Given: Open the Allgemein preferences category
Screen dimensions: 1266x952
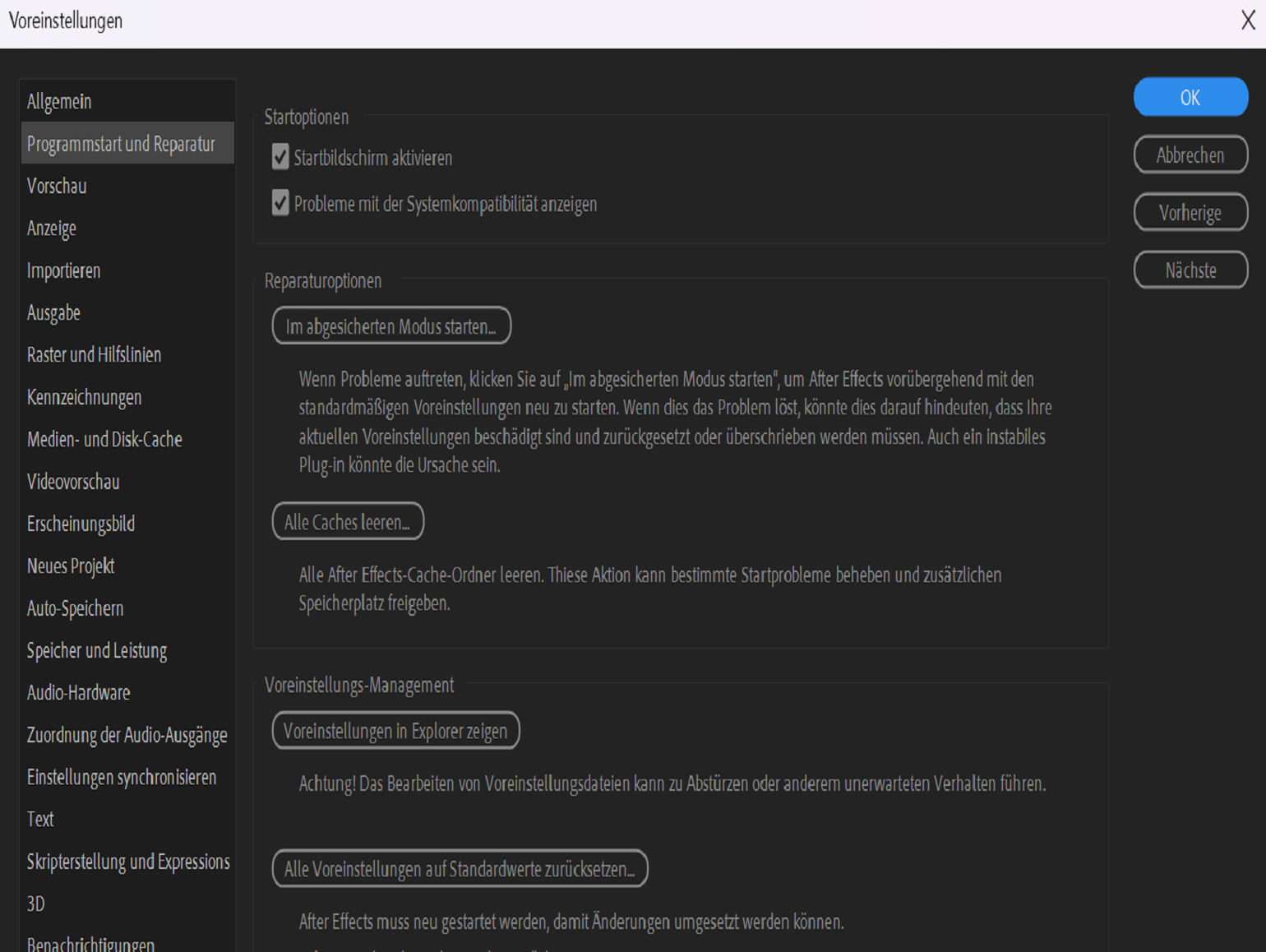Looking at the screenshot, I should 127,101.
